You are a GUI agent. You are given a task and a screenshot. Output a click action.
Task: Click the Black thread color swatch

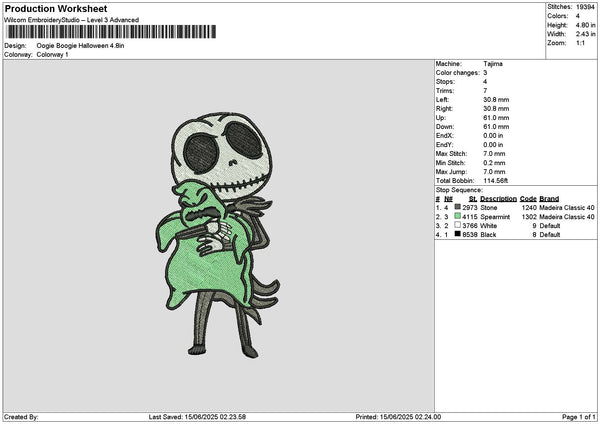457,234
